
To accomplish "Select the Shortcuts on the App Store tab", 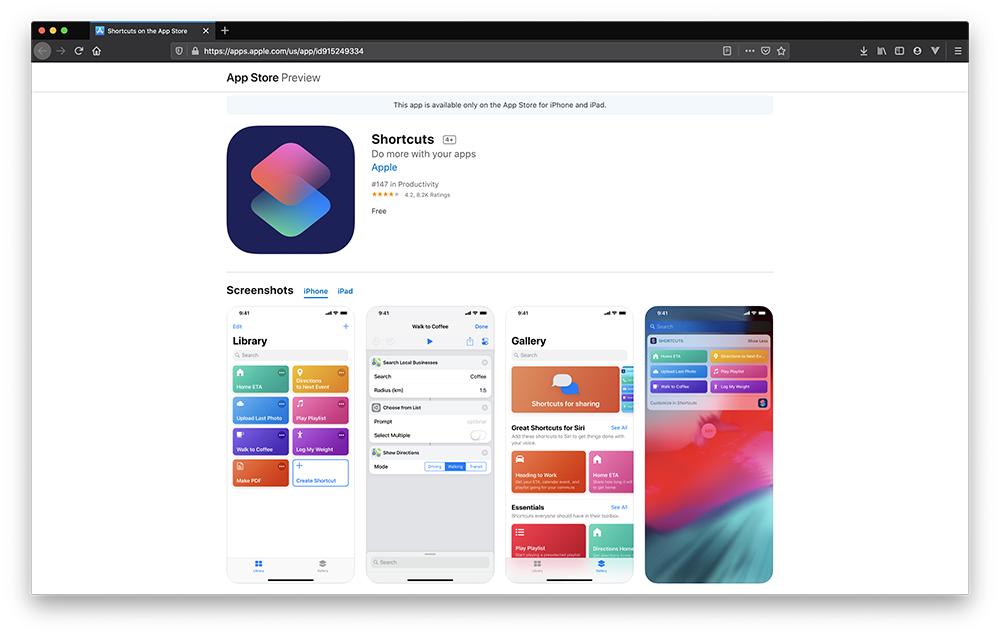I will pos(152,31).
